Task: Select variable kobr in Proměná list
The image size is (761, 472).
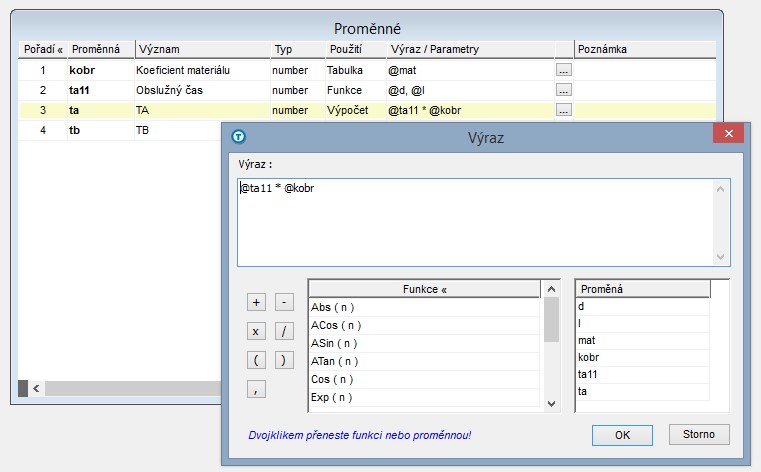Action: [643, 358]
